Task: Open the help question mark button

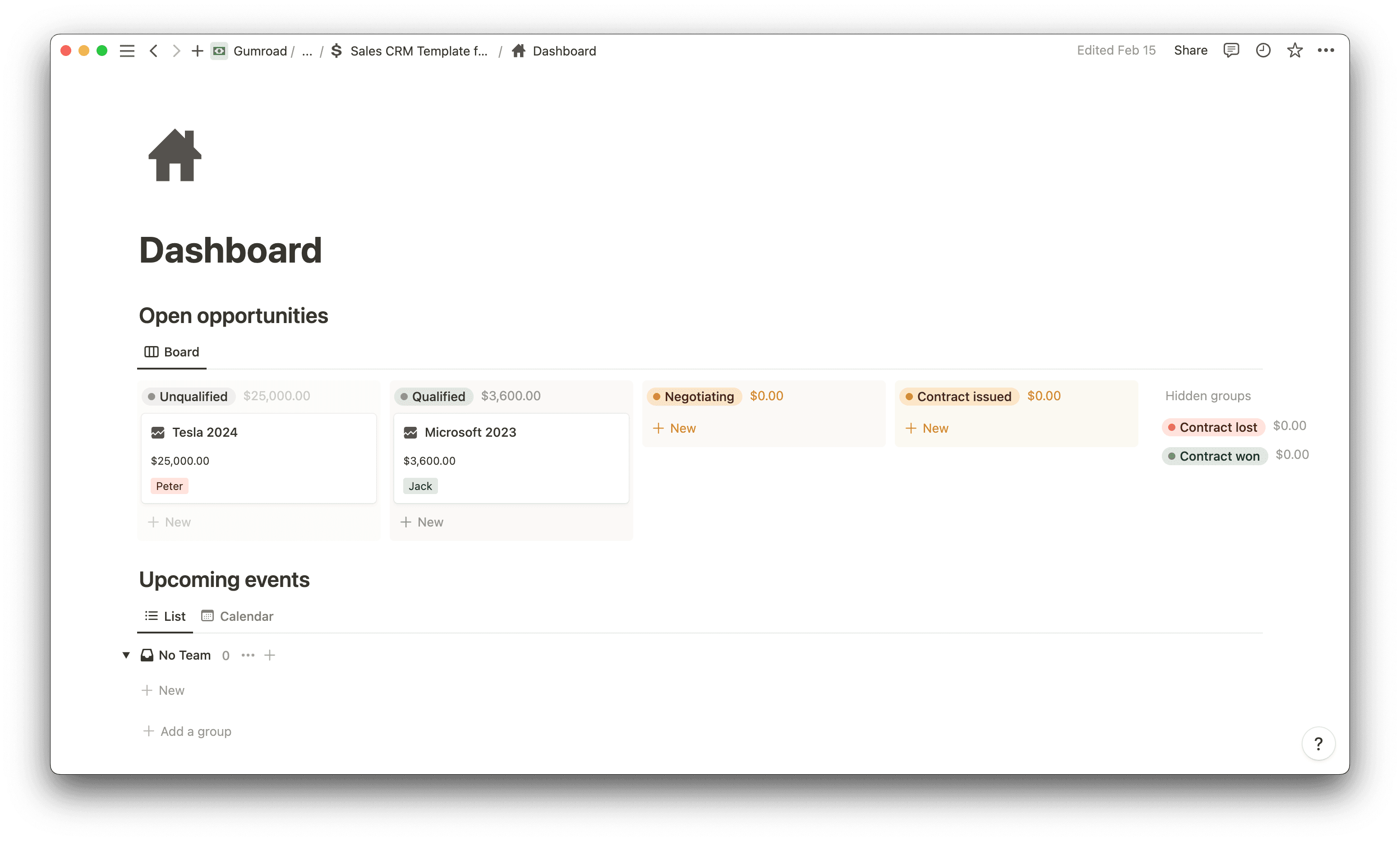Action: (x=1318, y=744)
